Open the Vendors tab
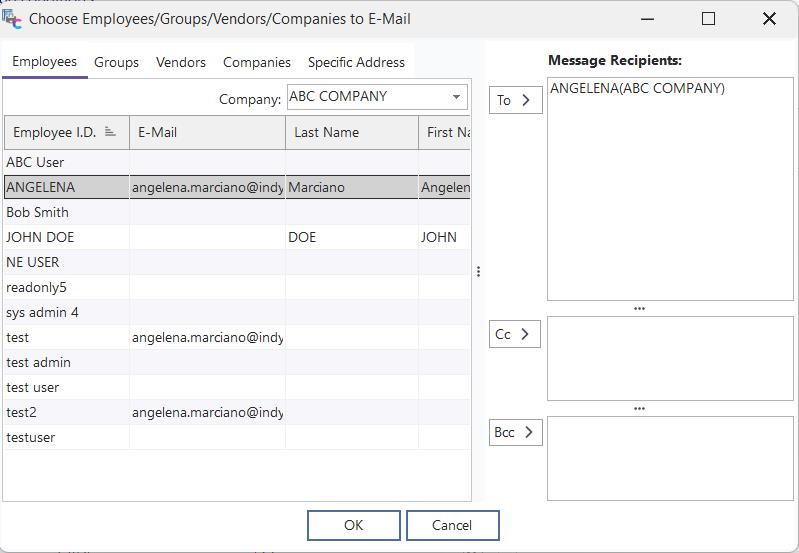The height and width of the screenshot is (553, 799). pos(181,62)
